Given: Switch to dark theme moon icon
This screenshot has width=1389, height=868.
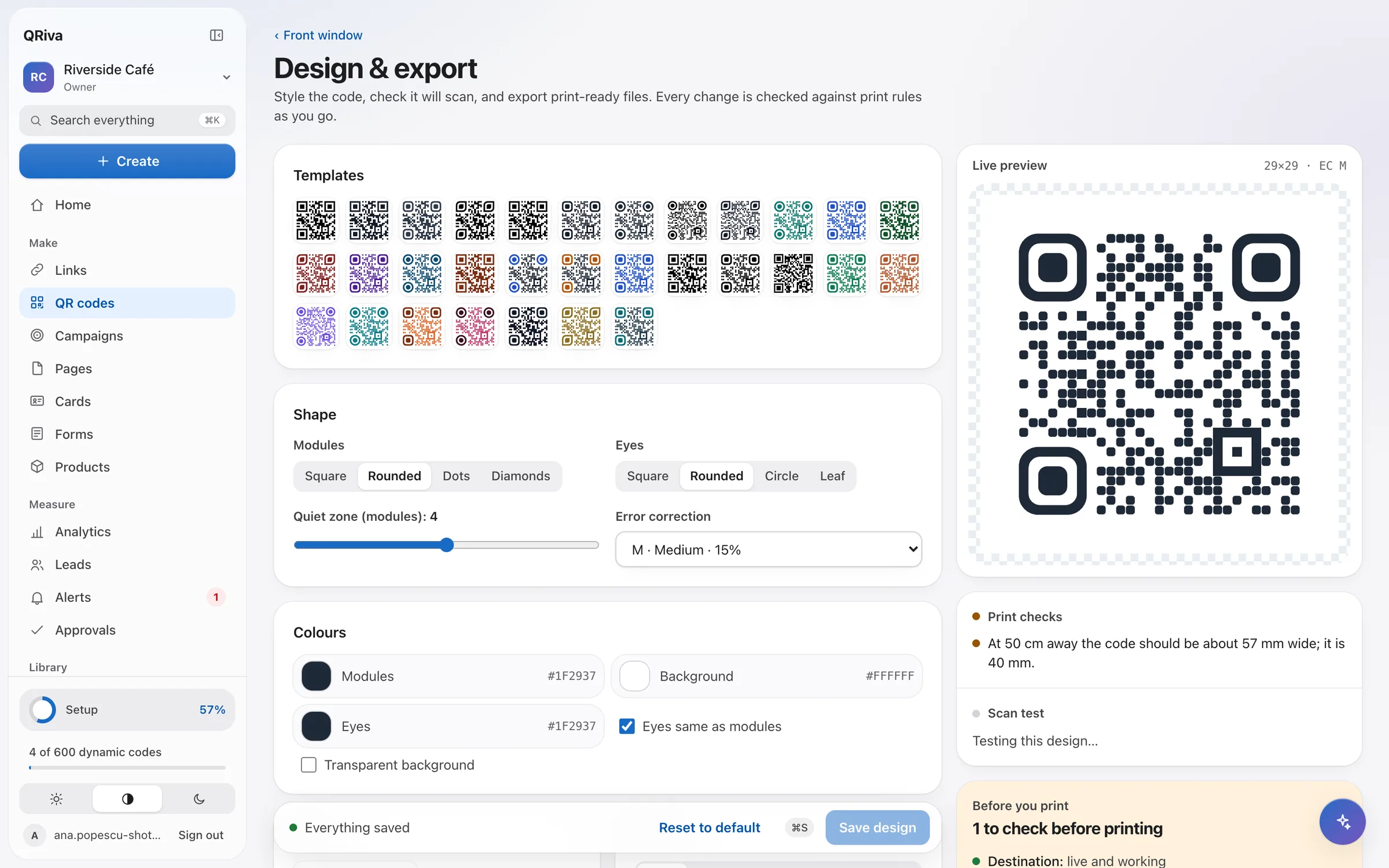Looking at the screenshot, I should pyautogui.click(x=199, y=799).
